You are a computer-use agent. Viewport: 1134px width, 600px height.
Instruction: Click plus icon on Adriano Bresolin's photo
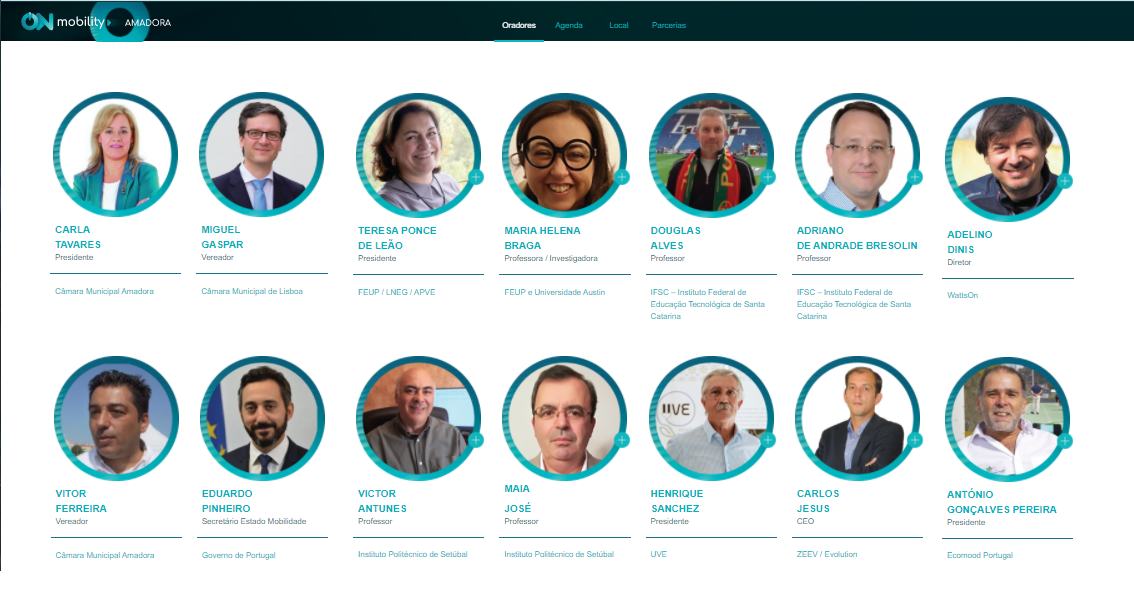[915, 177]
